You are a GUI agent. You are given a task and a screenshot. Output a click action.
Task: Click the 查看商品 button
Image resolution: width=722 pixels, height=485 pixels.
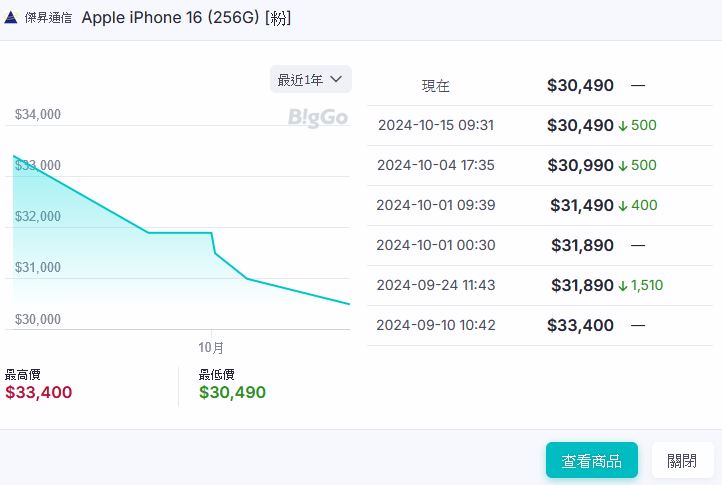tap(591, 461)
